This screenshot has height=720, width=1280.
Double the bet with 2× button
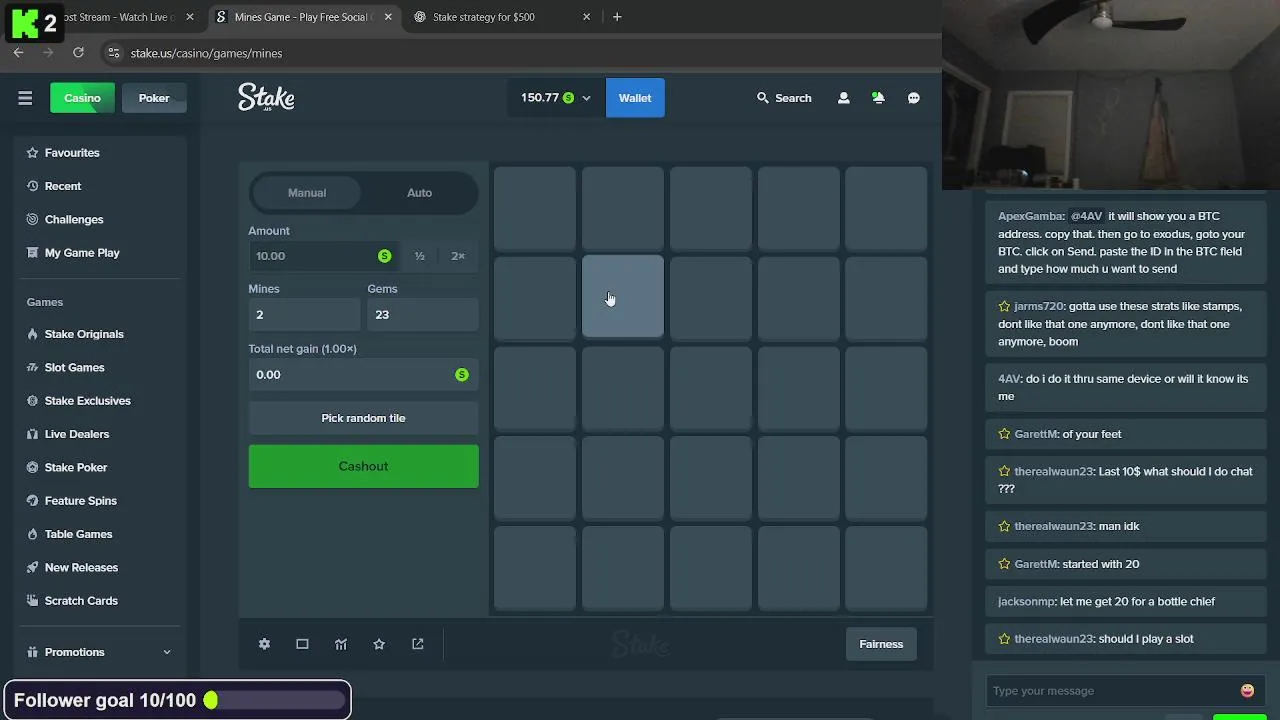pyautogui.click(x=458, y=256)
